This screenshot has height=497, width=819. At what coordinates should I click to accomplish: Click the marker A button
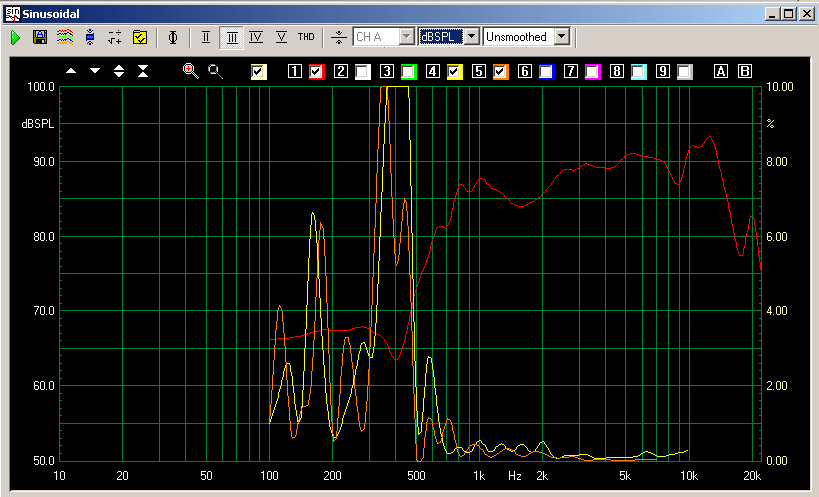click(x=720, y=71)
